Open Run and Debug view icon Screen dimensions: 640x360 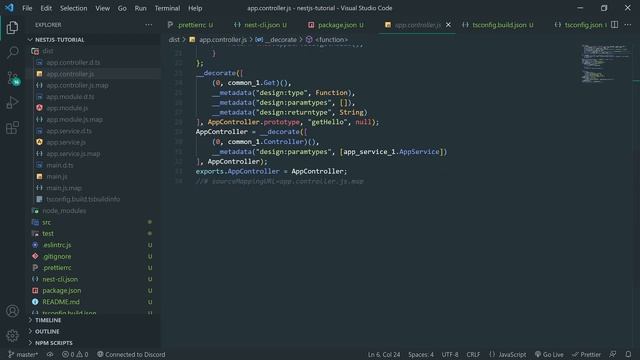tap(12, 102)
